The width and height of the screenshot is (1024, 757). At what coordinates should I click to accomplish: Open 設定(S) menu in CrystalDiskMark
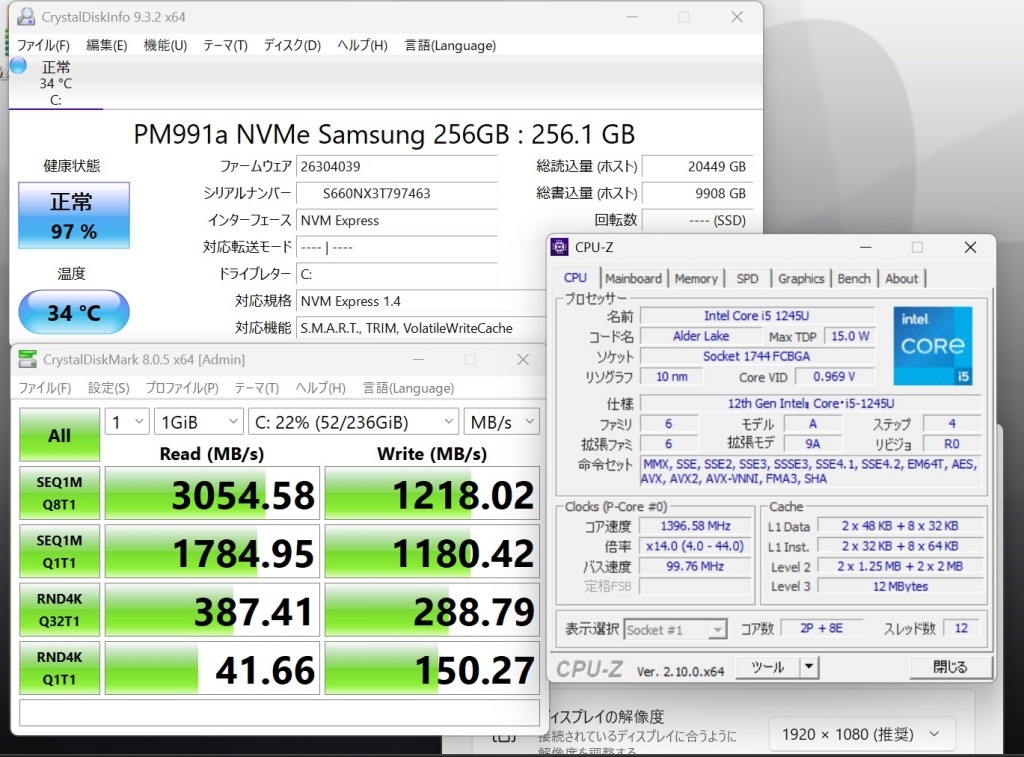click(108, 388)
